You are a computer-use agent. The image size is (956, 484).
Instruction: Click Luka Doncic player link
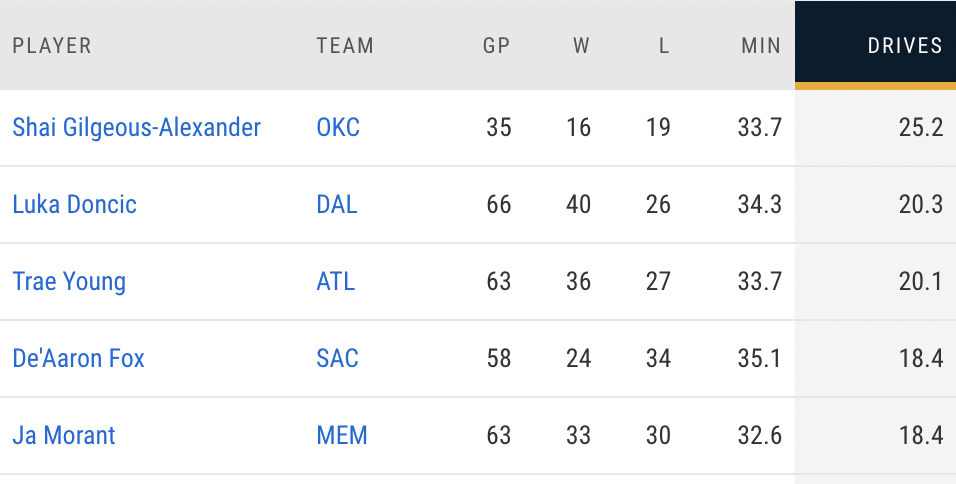(74, 205)
